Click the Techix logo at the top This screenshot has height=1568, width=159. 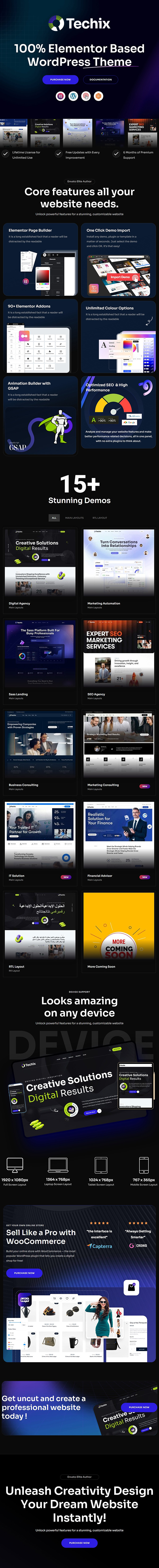(x=79, y=24)
